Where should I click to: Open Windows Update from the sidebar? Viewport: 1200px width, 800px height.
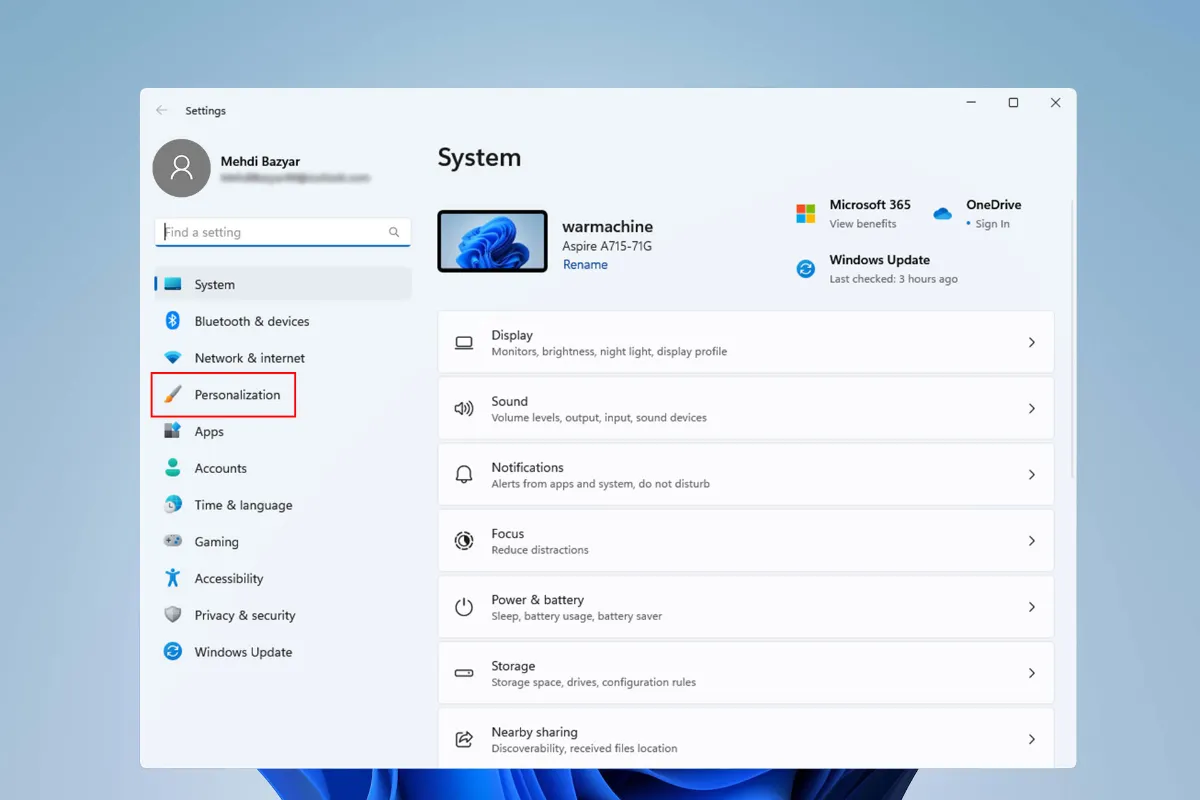click(x=243, y=652)
